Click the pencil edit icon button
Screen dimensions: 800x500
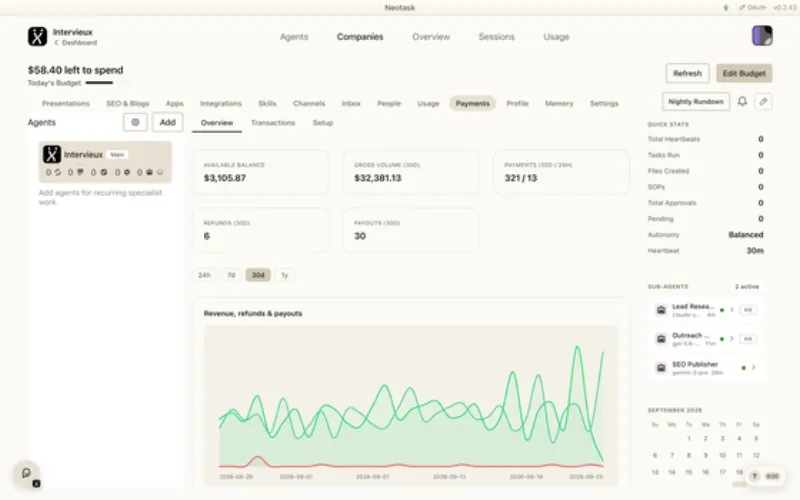[763, 102]
